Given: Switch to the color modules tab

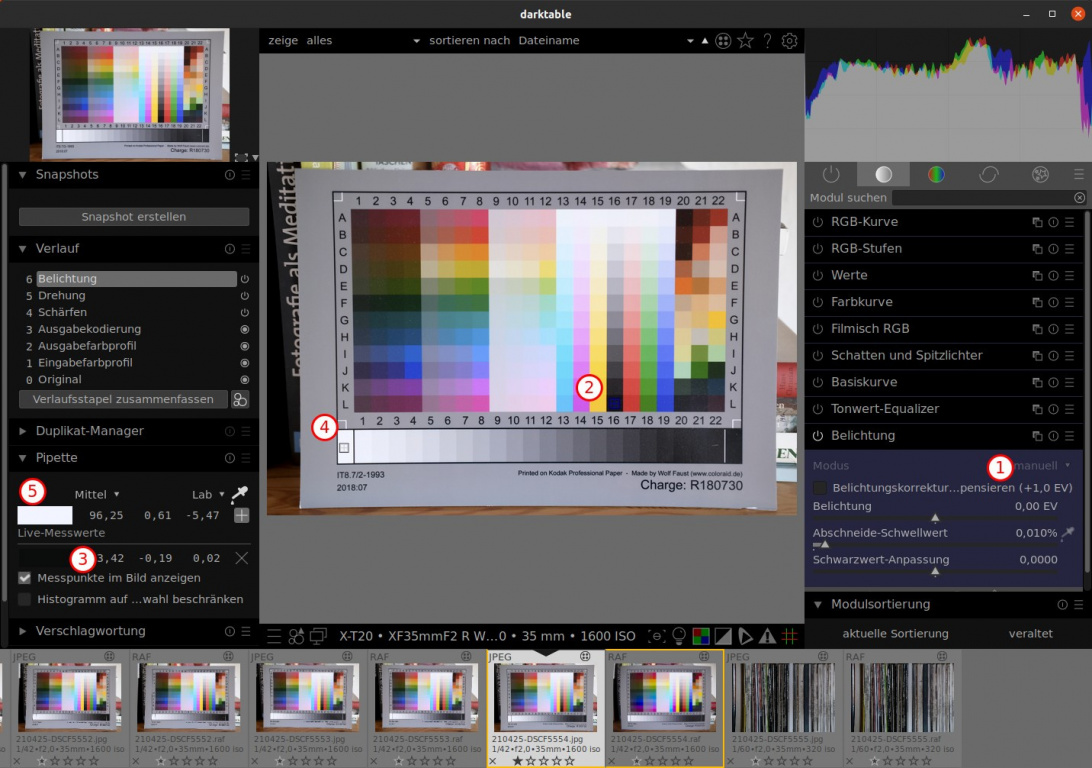Looking at the screenshot, I should 936,174.
